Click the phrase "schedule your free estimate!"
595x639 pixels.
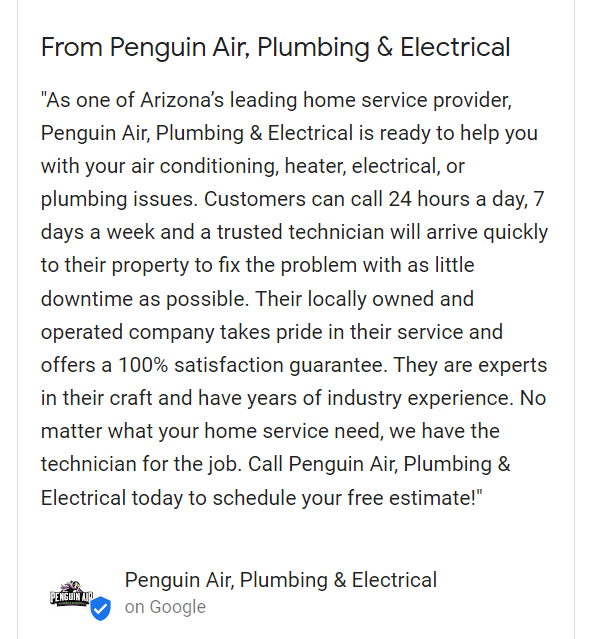coord(345,498)
